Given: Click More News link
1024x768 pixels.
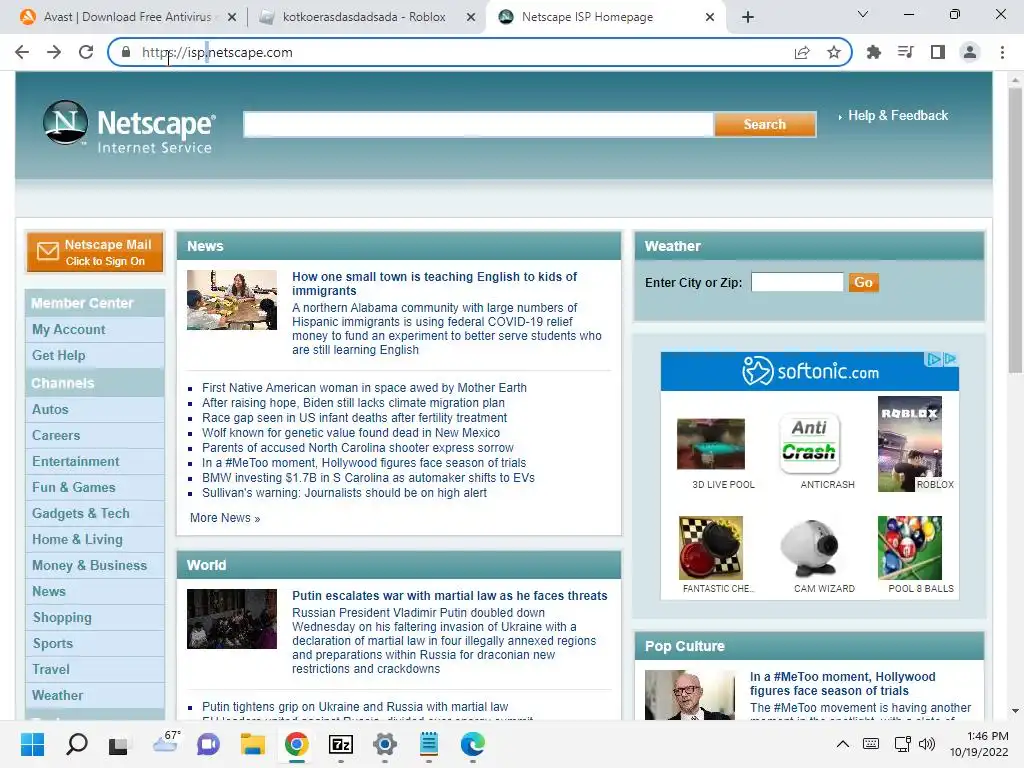Looking at the screenshot, I should pyautogui.click(x=225, y=518).
